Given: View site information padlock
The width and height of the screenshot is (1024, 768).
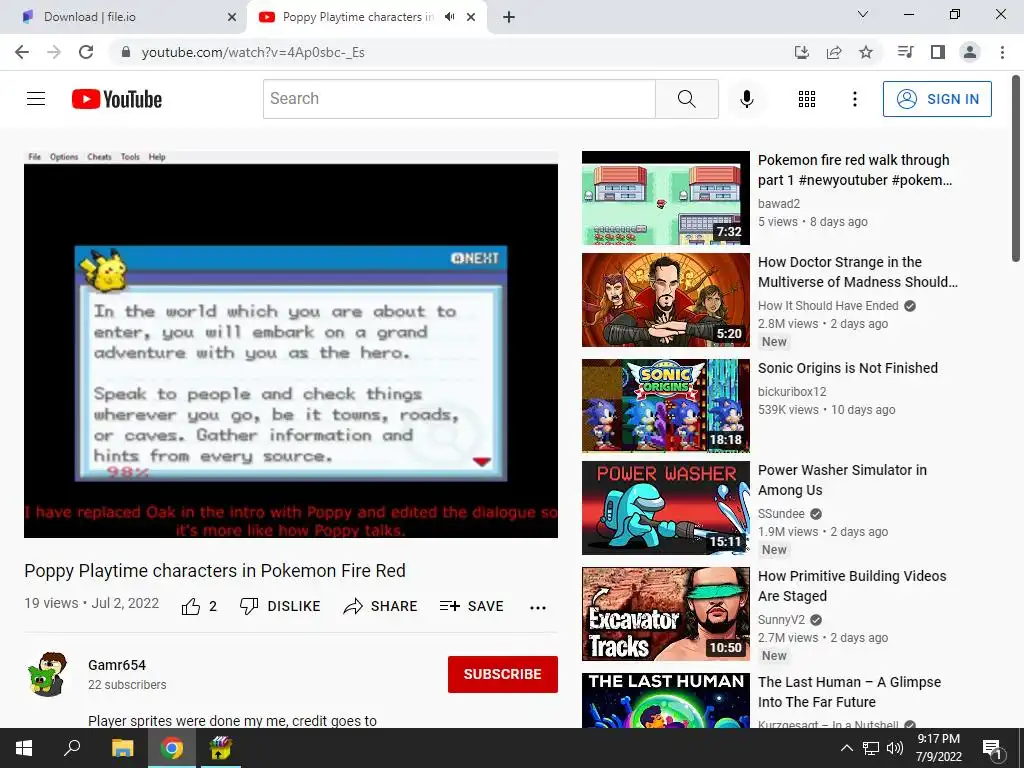Looking at the screenshot, I should click(126, 52).
